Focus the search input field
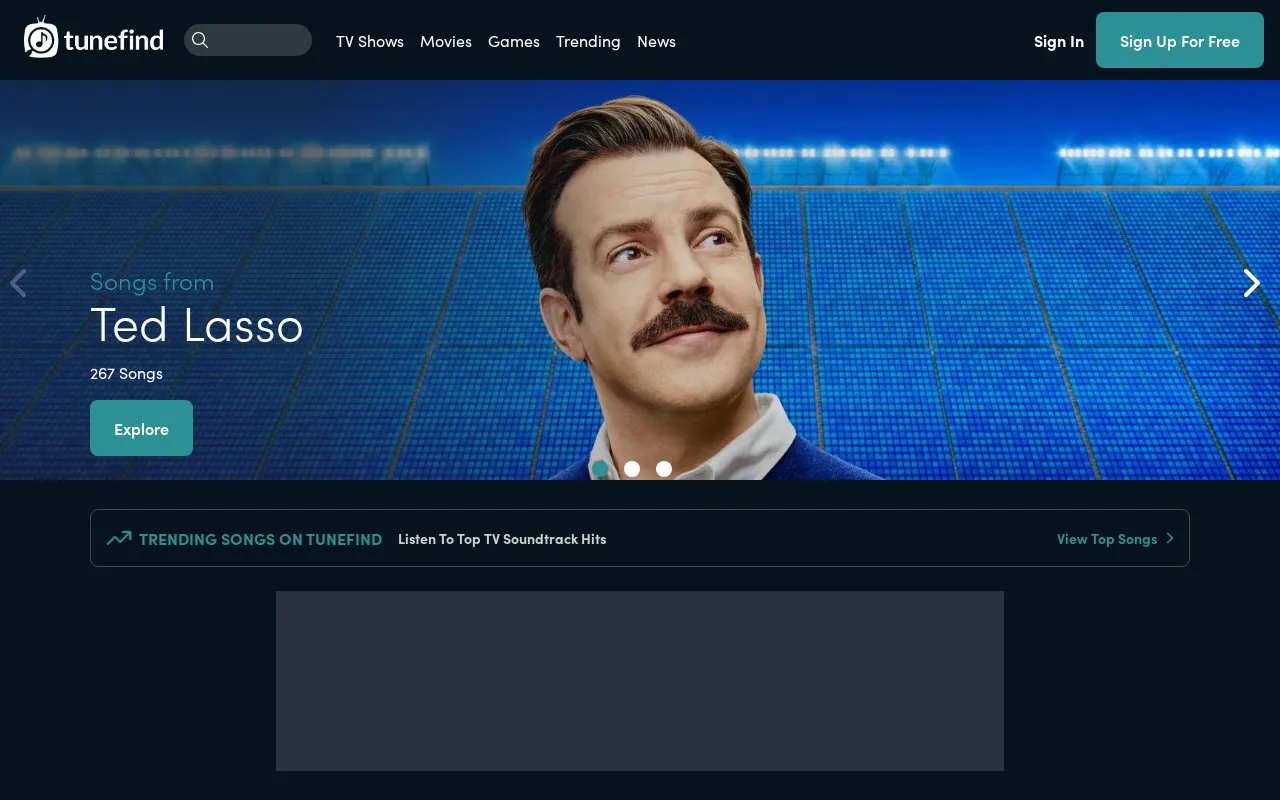 coord(248,40)
